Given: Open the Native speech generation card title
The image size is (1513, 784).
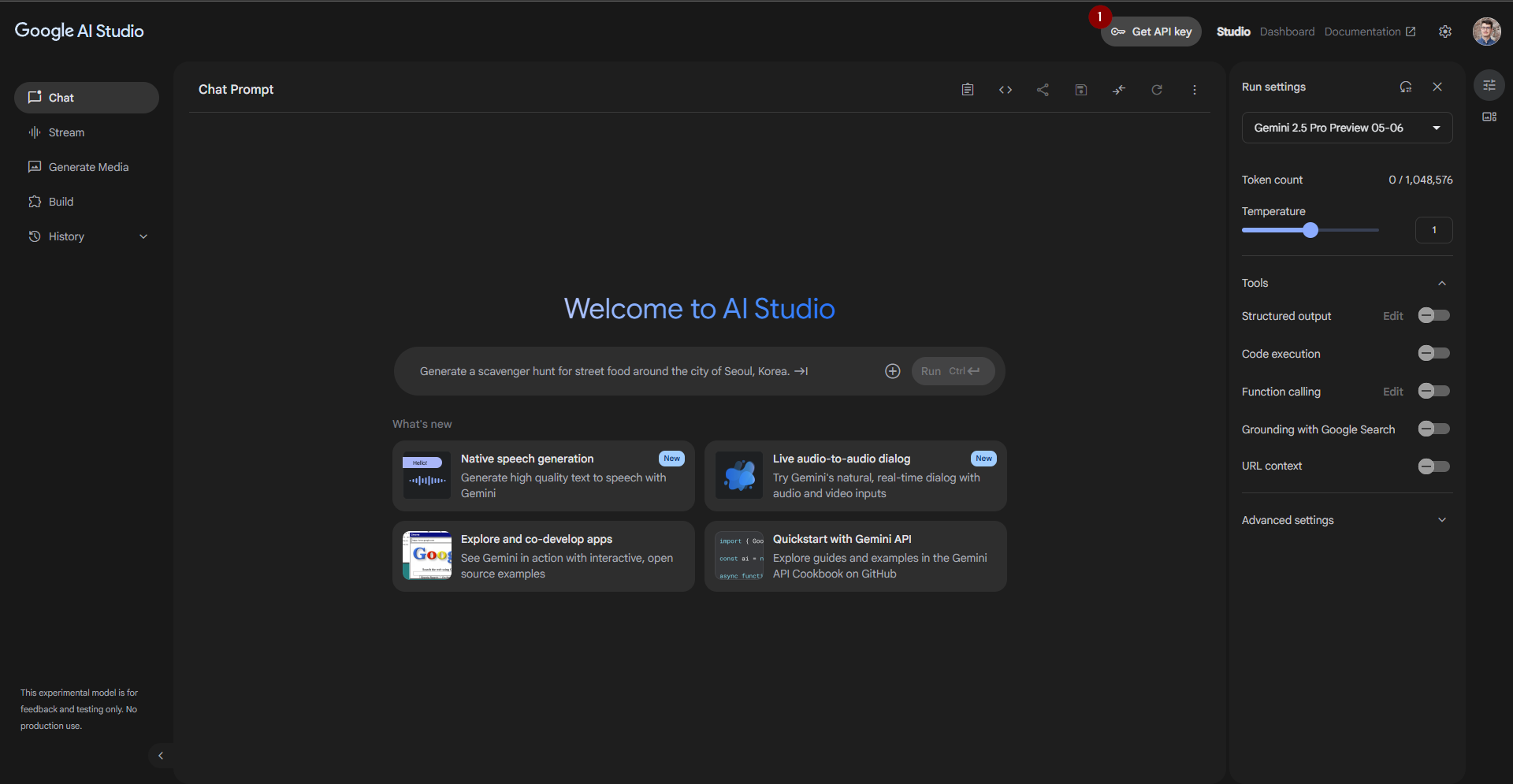Looking at the screenshot, I should tap(527, 459).
